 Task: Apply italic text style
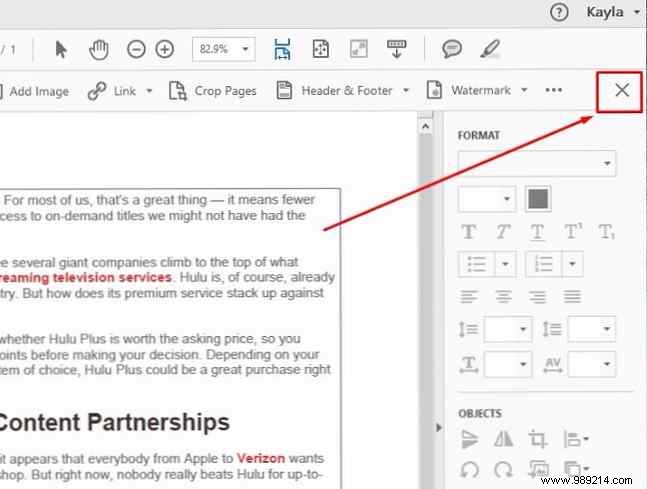[503, 232]
